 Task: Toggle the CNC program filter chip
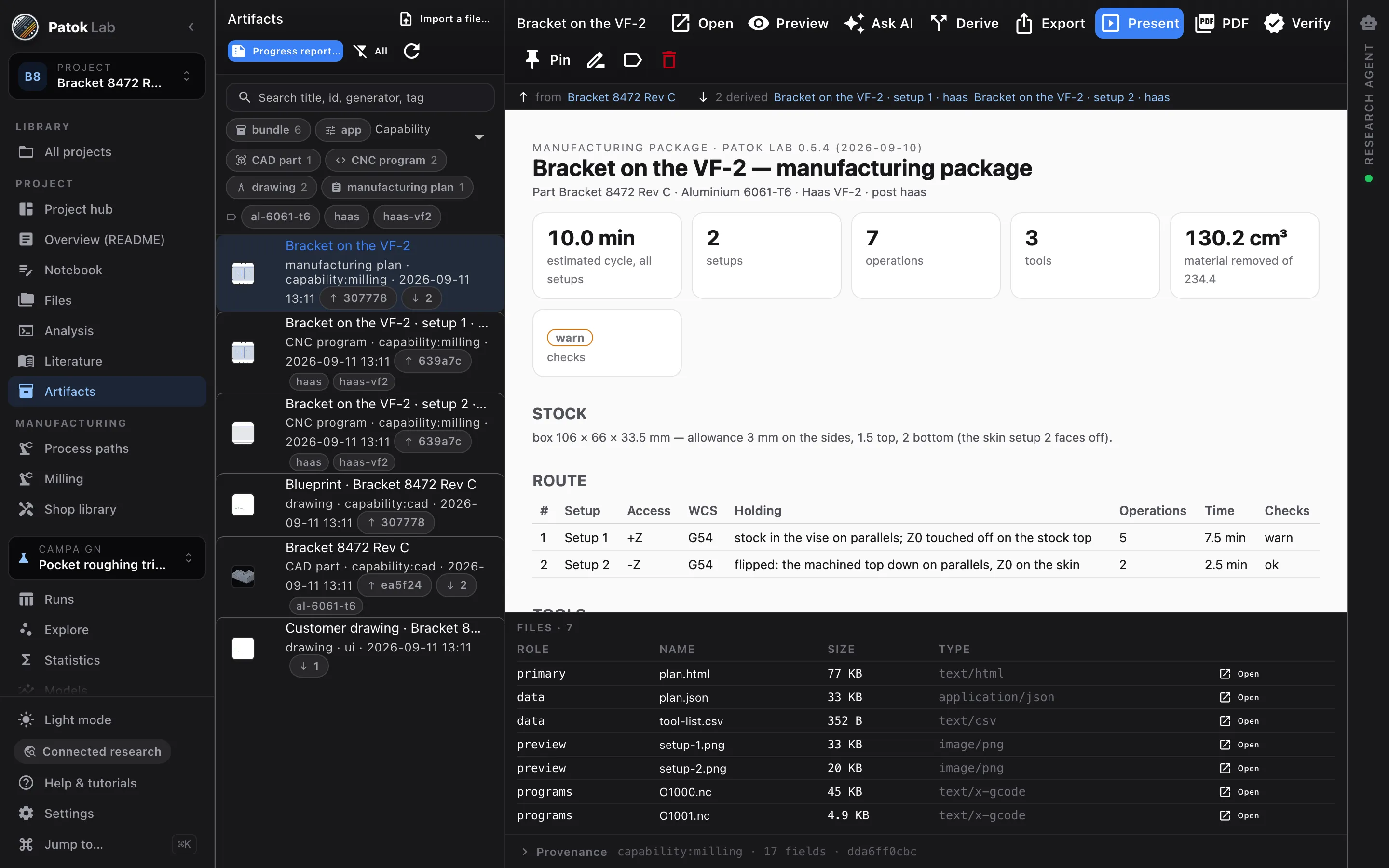[386, 160]
